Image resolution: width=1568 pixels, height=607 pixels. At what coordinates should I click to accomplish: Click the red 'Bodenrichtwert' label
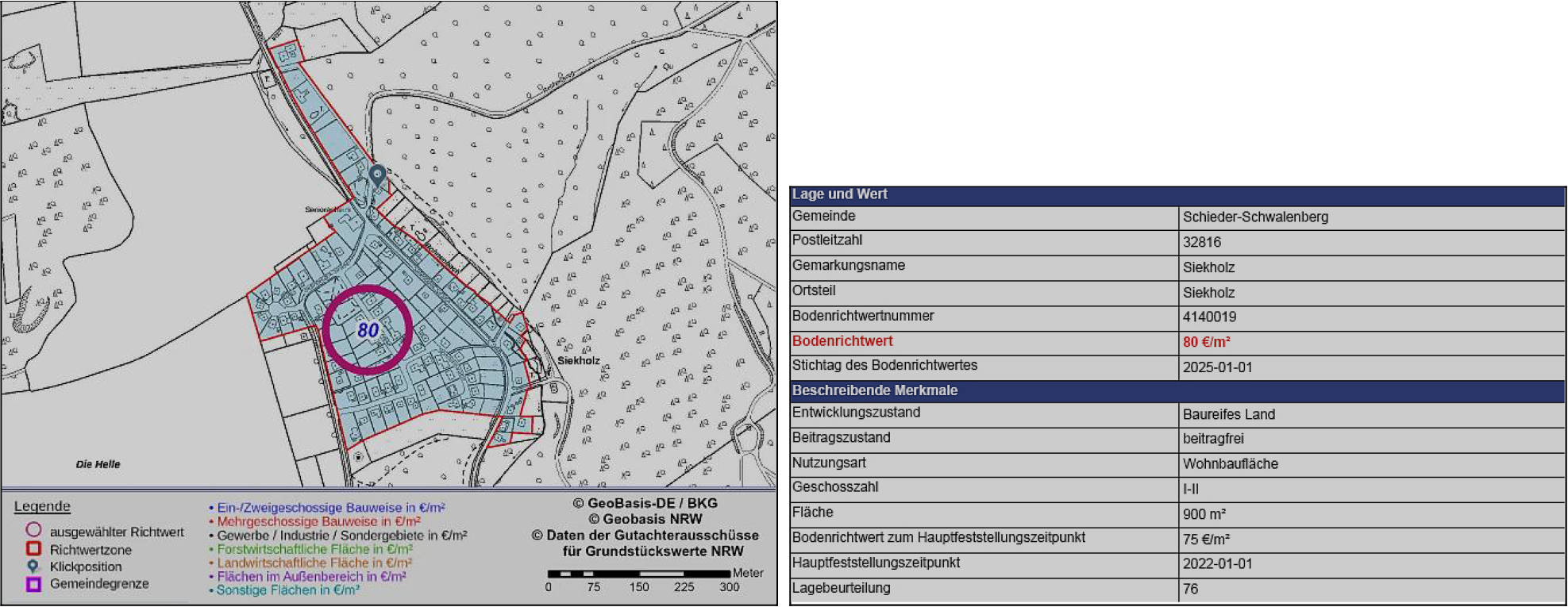(x=842, y=341)
